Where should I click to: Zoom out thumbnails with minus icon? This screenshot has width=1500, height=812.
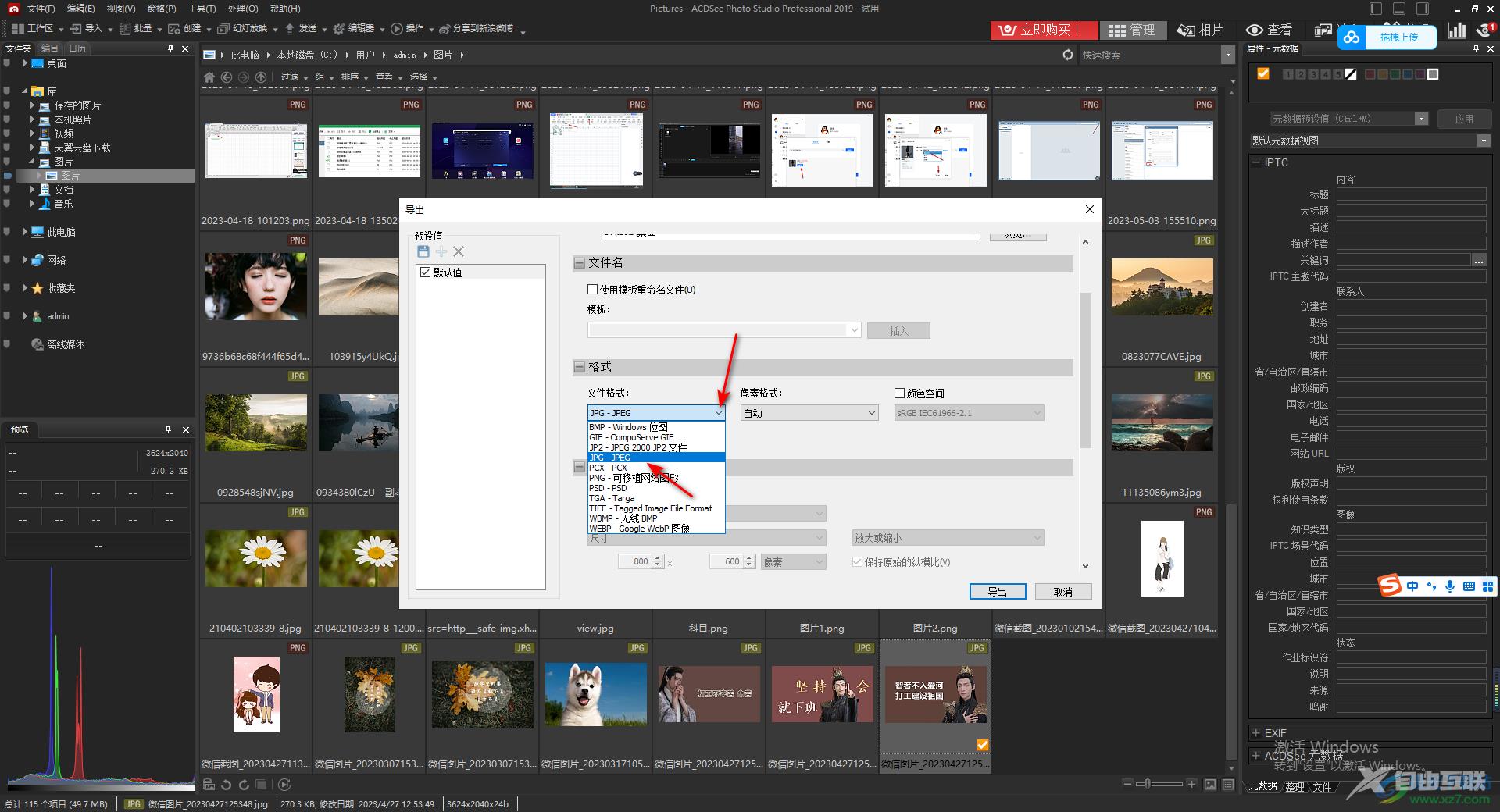pos(1127,784)
